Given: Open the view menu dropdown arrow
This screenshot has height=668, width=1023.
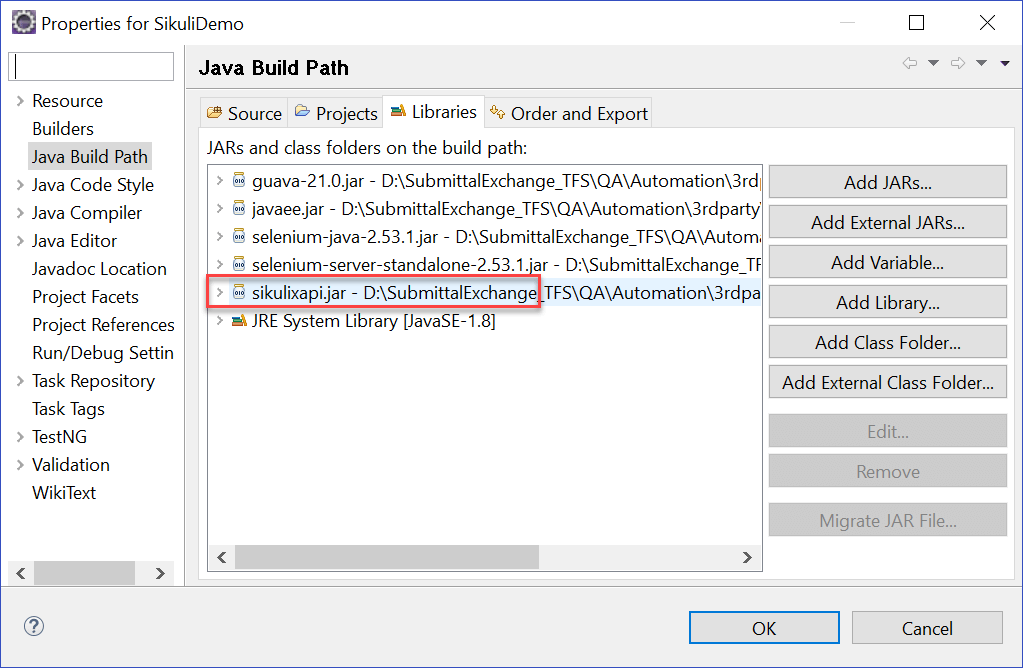Looking at the screenshot, I should pyautogui.click(x=1003, y=64).
